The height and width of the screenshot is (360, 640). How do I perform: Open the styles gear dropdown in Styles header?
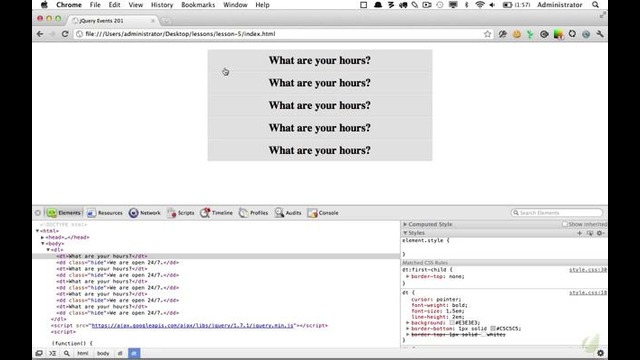pyautogui.click(x=600, y=233)
